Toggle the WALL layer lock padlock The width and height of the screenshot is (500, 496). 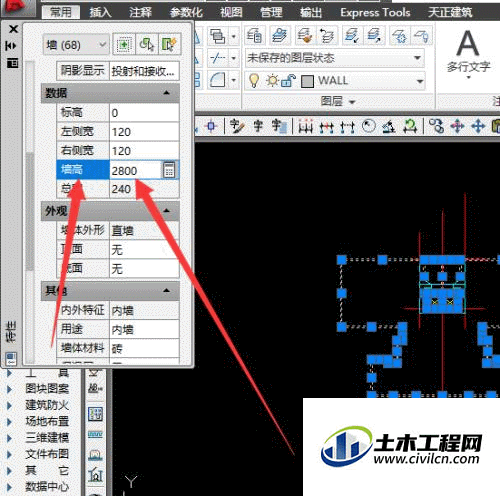288,81
